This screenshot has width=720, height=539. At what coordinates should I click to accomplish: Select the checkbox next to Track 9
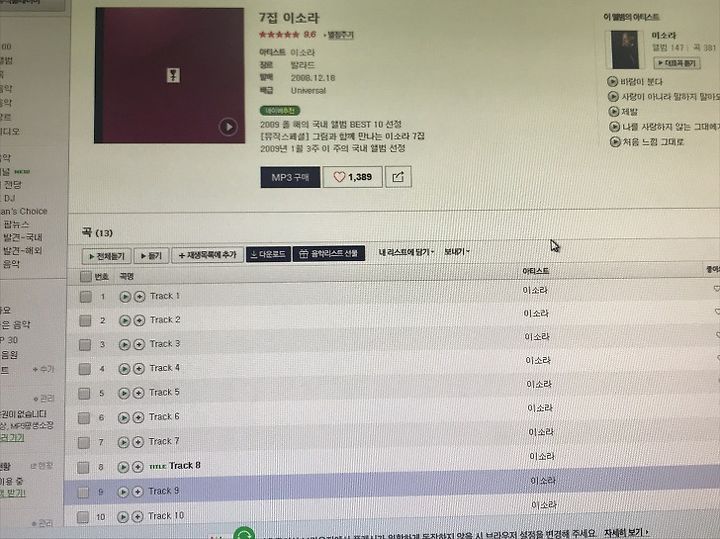pyautogui.click(x=83, y=492)
